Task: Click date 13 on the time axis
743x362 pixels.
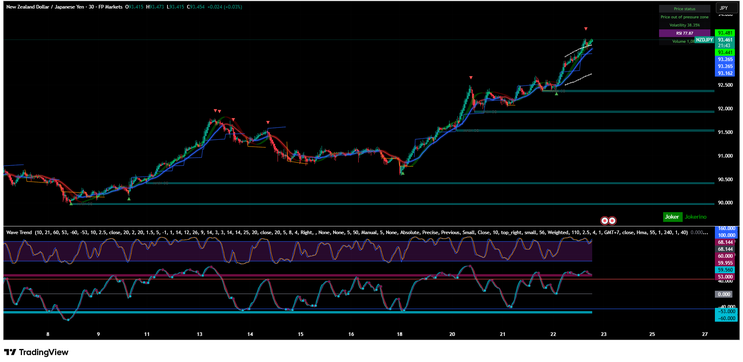Action: tap(200, 334)
